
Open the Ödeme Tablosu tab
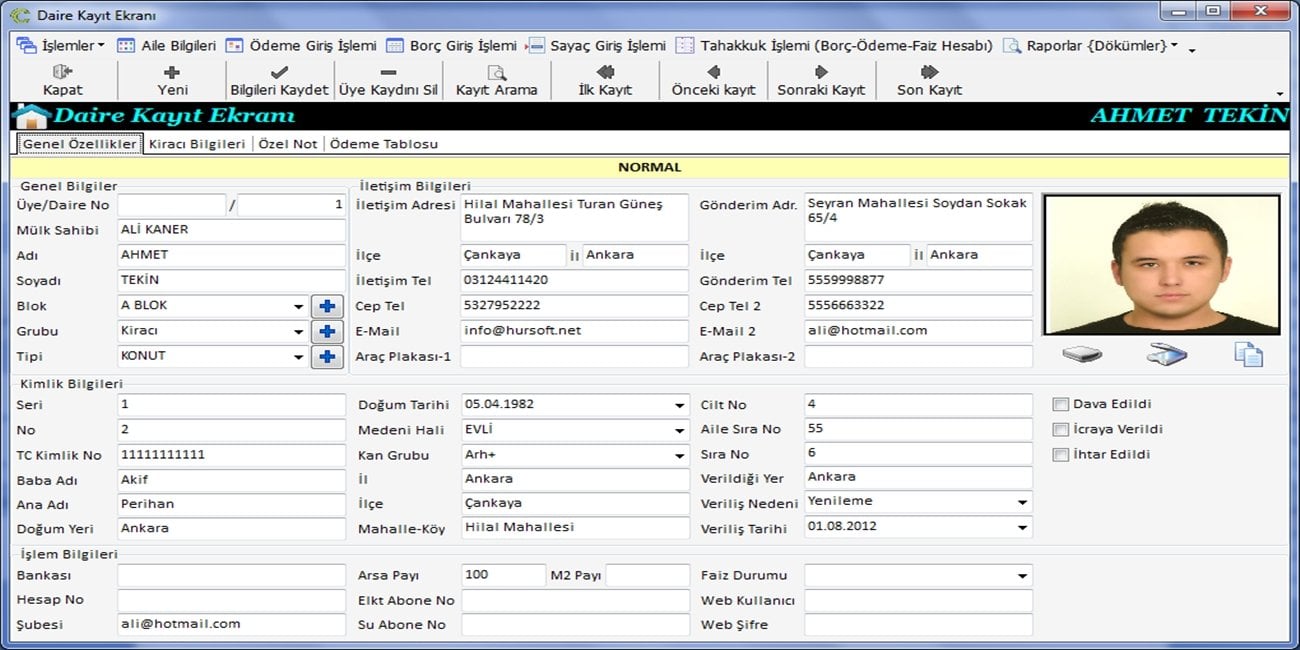(384, 144)
